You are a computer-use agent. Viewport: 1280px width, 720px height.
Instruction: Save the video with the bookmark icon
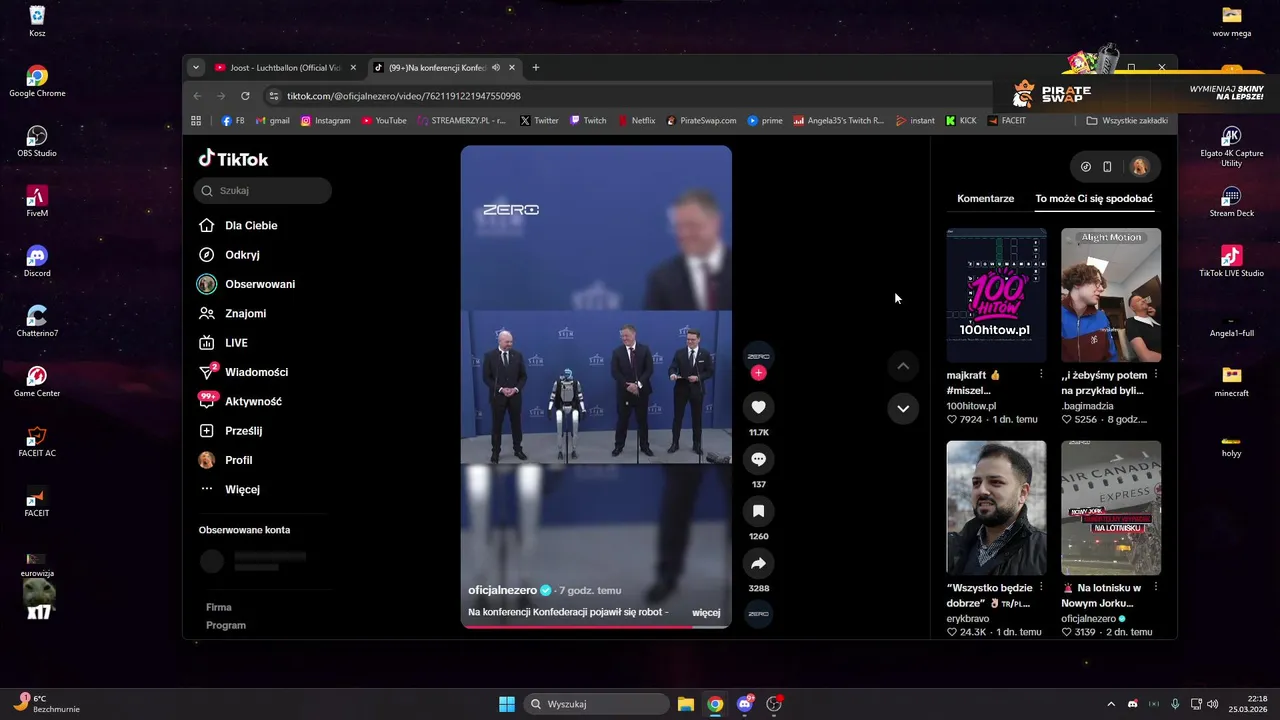(758, 511)
